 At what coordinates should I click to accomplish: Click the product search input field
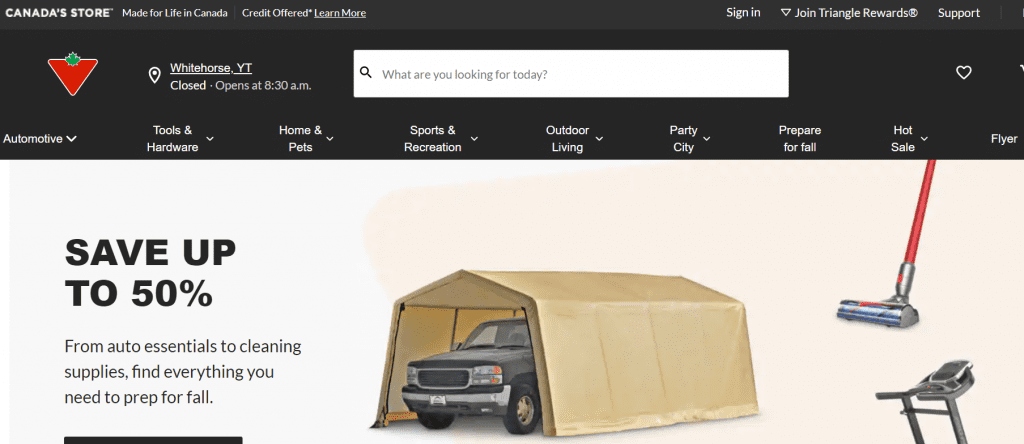coord(571,74)
